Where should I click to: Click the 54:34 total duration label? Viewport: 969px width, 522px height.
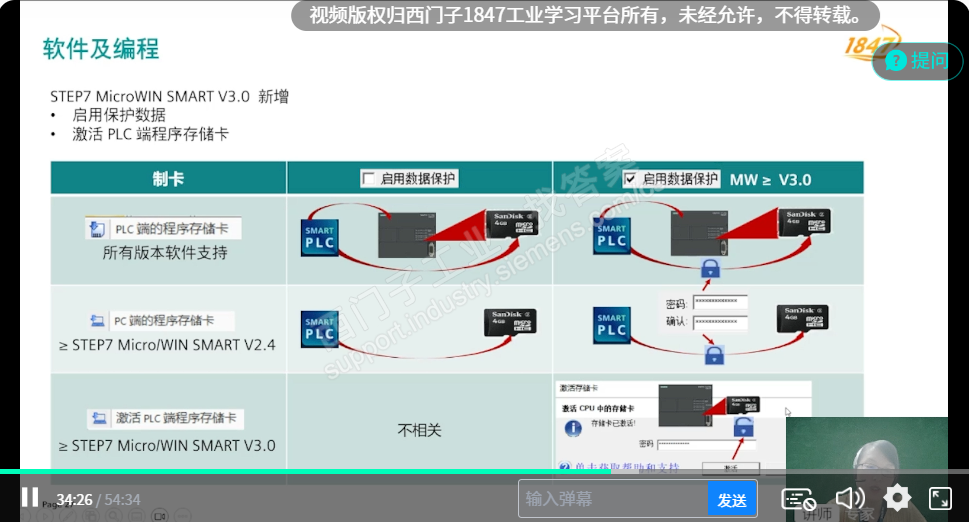pos(122,499)
